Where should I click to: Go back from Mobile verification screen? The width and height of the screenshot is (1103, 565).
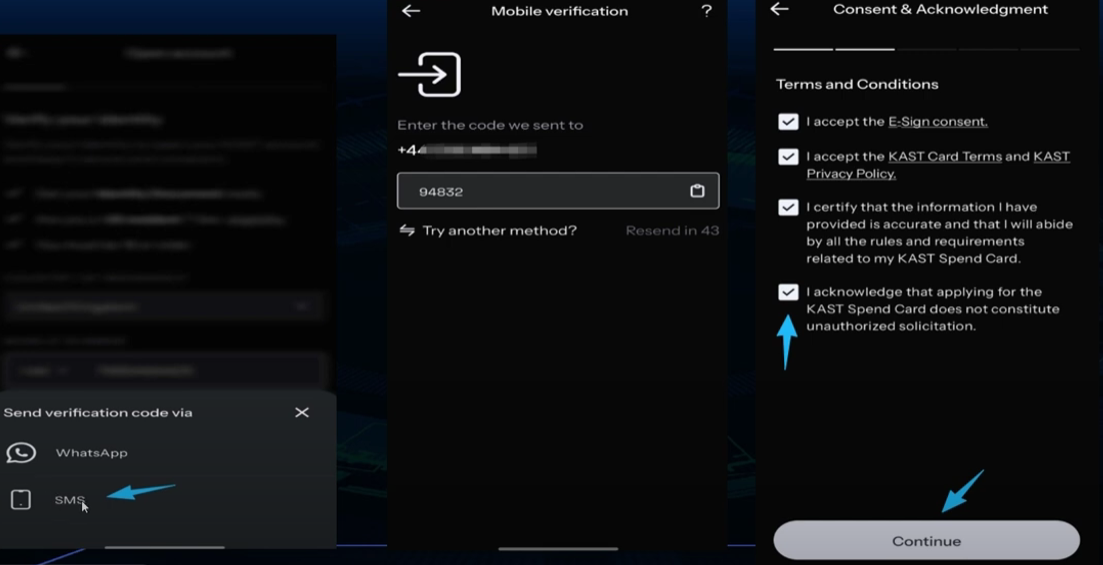[x=411, y=11]
